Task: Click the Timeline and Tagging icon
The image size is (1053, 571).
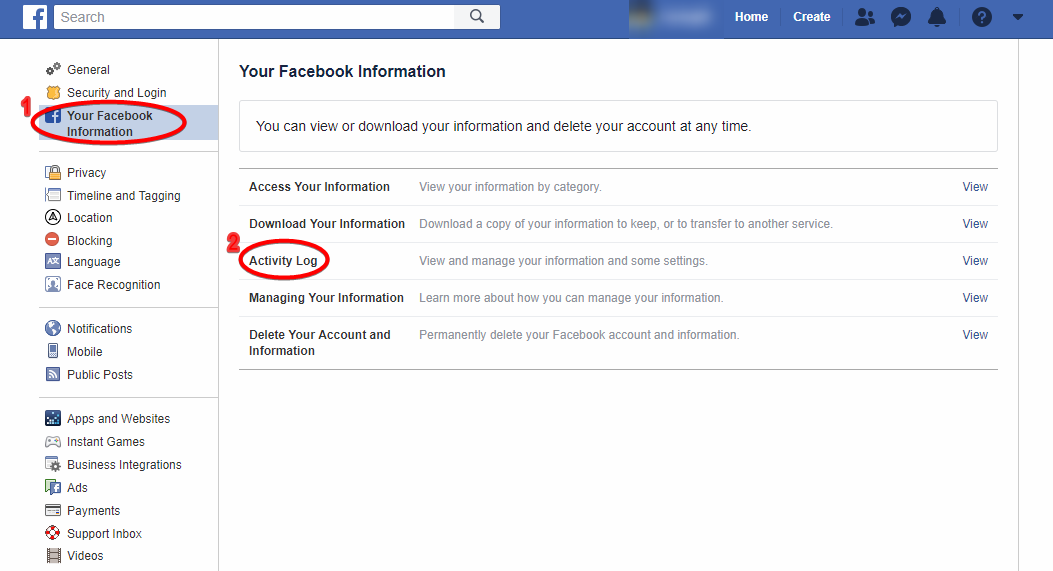Action: pyautogui.click(x=53, y=195)
